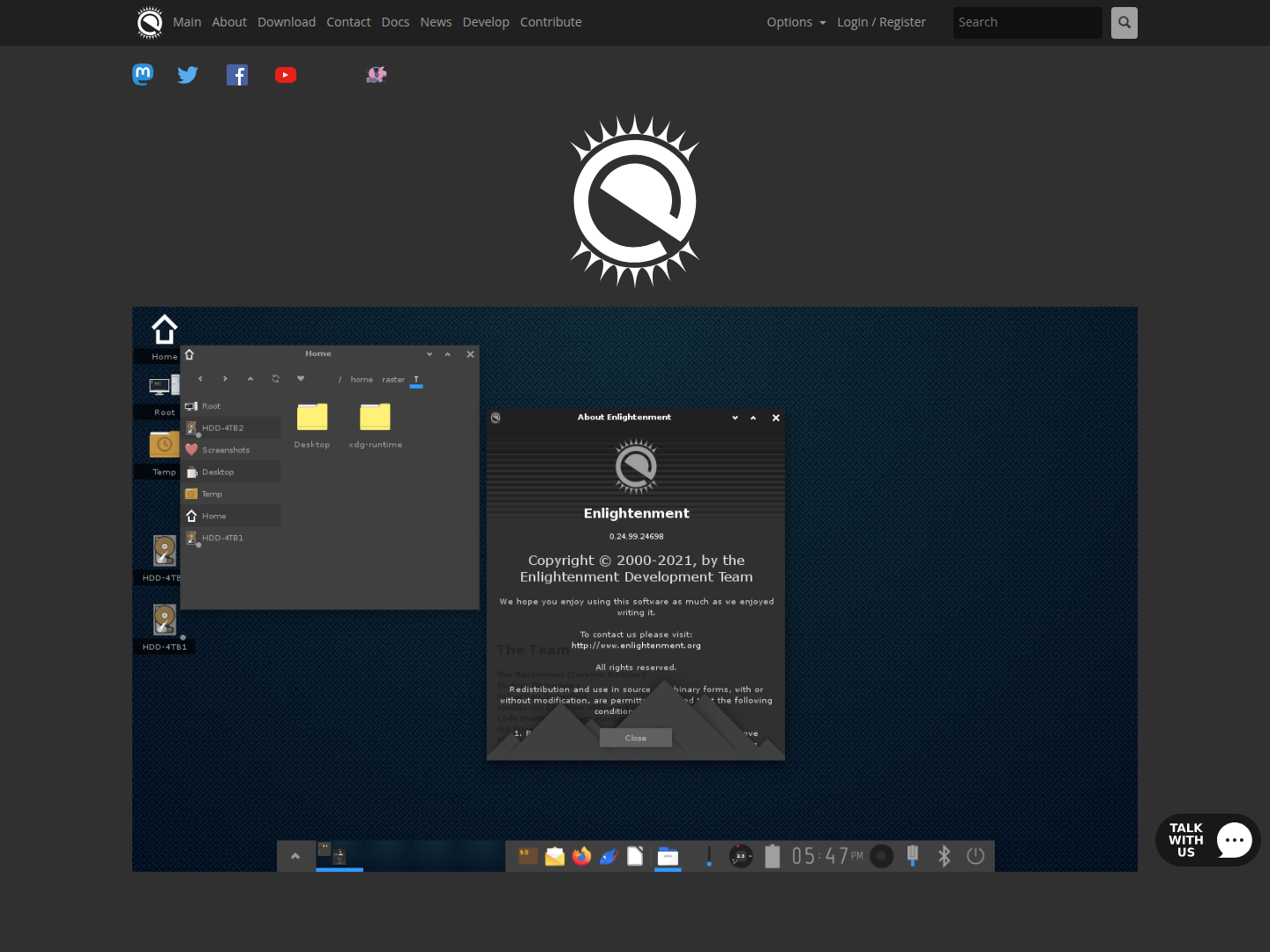Click the Root computer desktop icon

(x=164, y=395)
